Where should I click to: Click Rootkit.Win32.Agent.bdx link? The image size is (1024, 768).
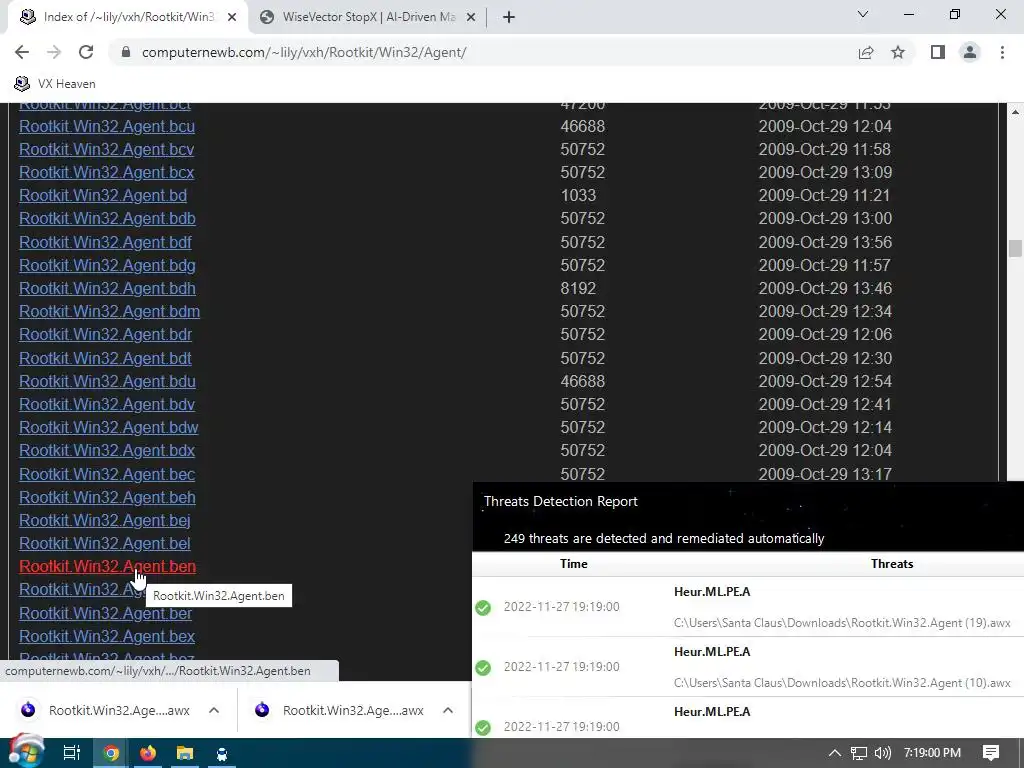click(107, 451)
